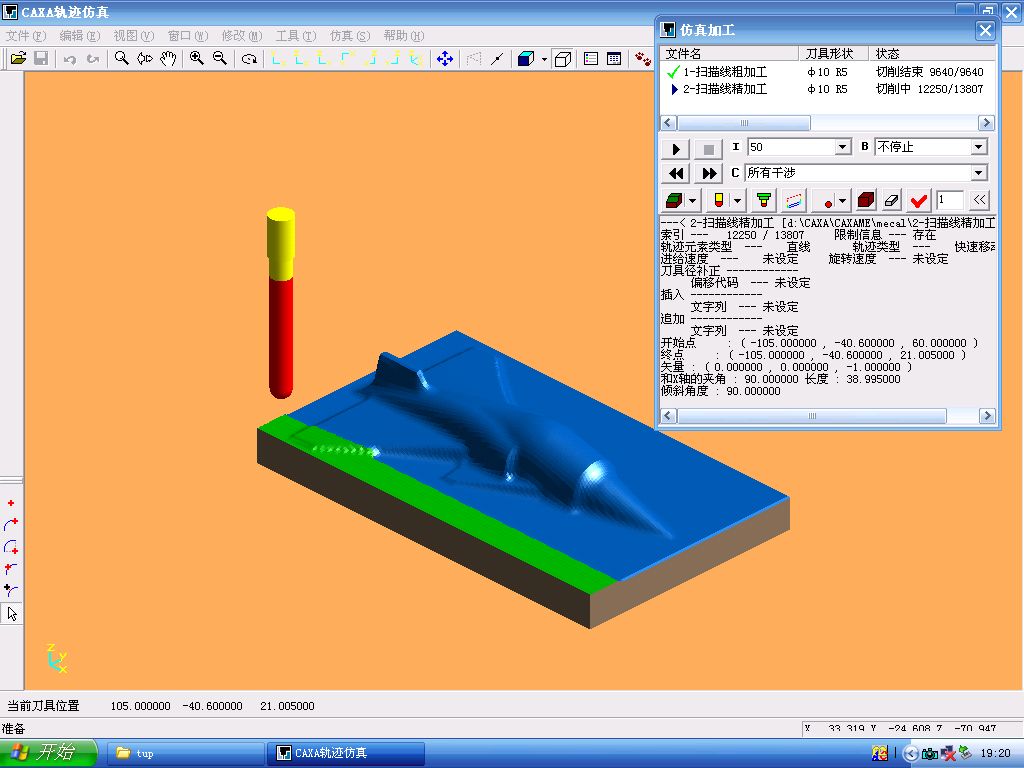
Task: Click the fast-forward double-arrow button
Action: pos(709,173)
